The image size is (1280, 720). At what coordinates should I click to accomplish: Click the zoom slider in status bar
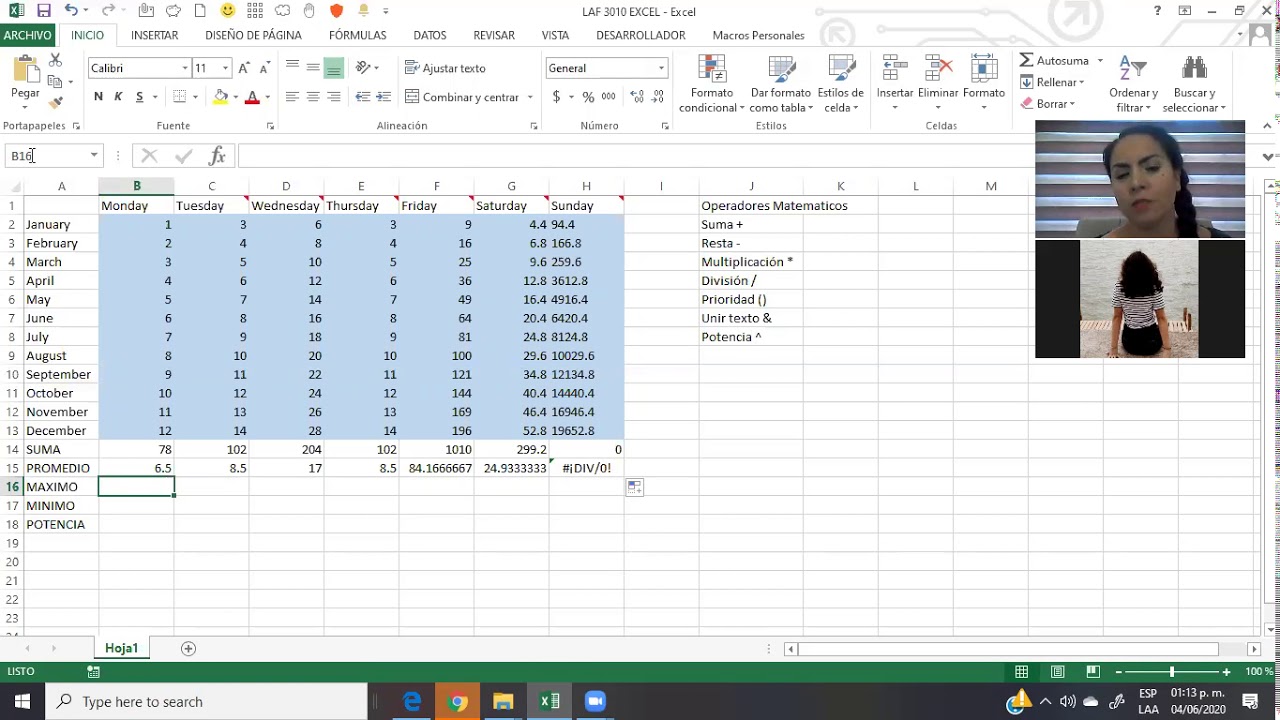[x=1172, y=672]
